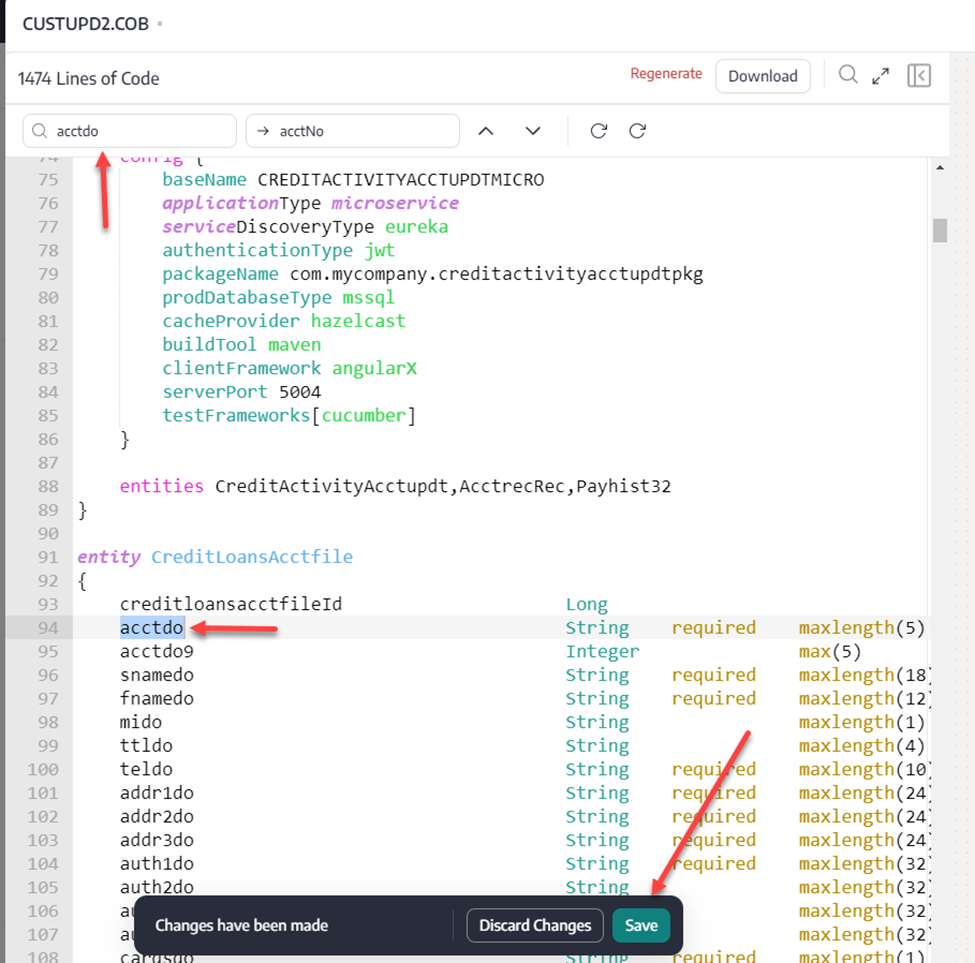Screen dimensions: 975x963
Task: Select the CUSTUPD2.COB file tab
Action: click(85, 23)
